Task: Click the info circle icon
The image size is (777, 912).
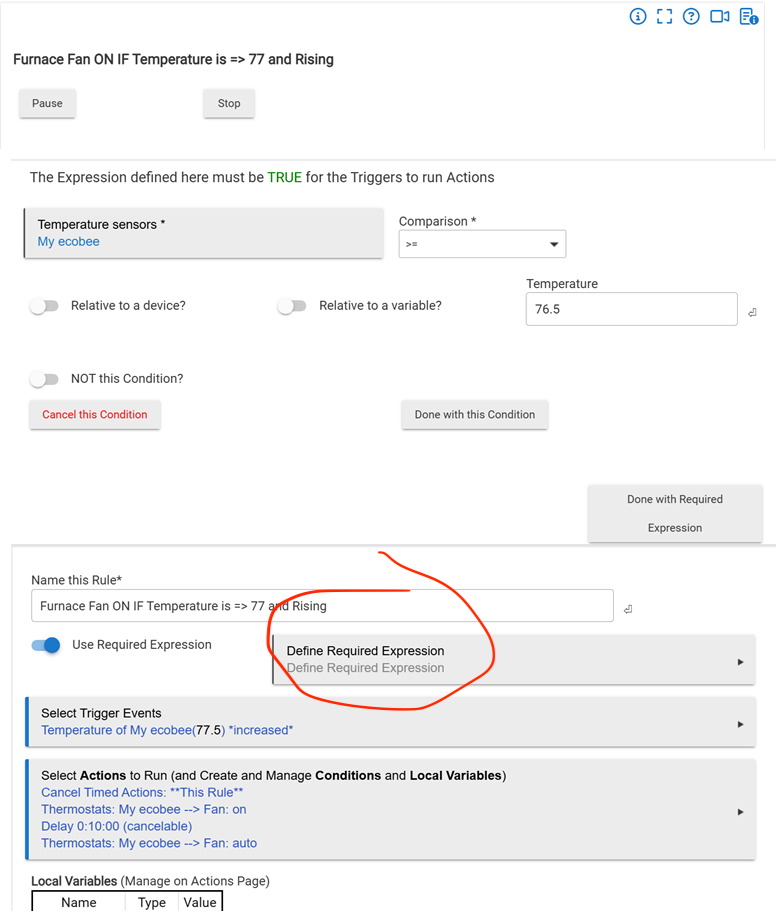Action: tap(638, 17)
